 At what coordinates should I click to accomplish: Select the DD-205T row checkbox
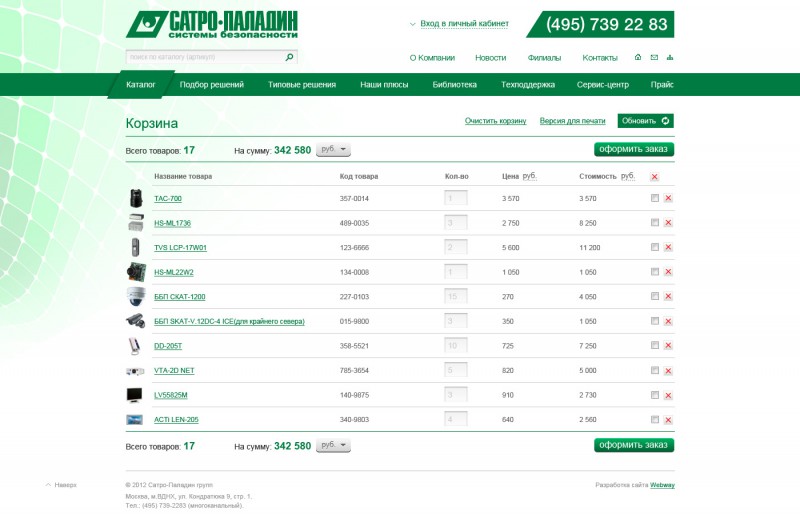click(655, 345)
